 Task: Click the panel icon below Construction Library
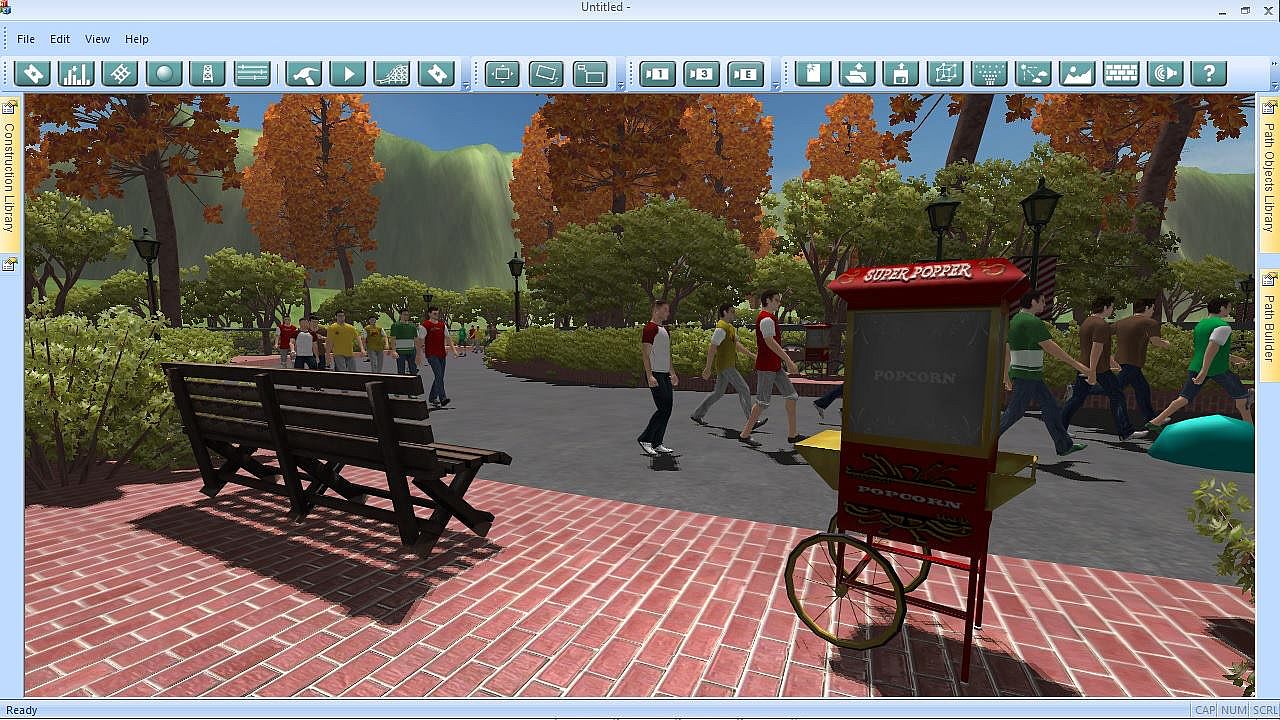point(9,265)
